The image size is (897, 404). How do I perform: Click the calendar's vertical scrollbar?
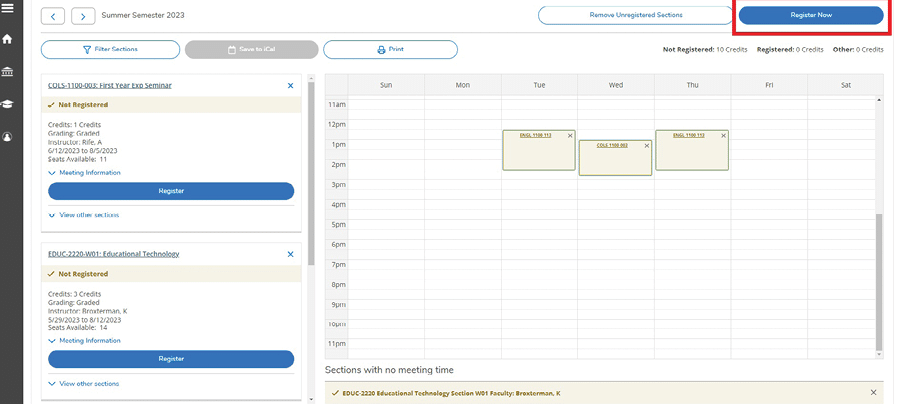(x=880, y=280)
